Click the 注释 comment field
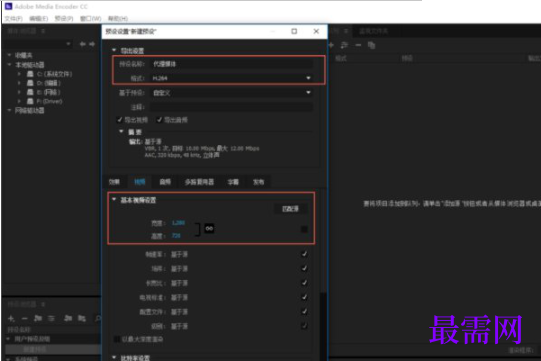Image resolution: width=541 pixels, height=361 pixels. pos(232,107)
